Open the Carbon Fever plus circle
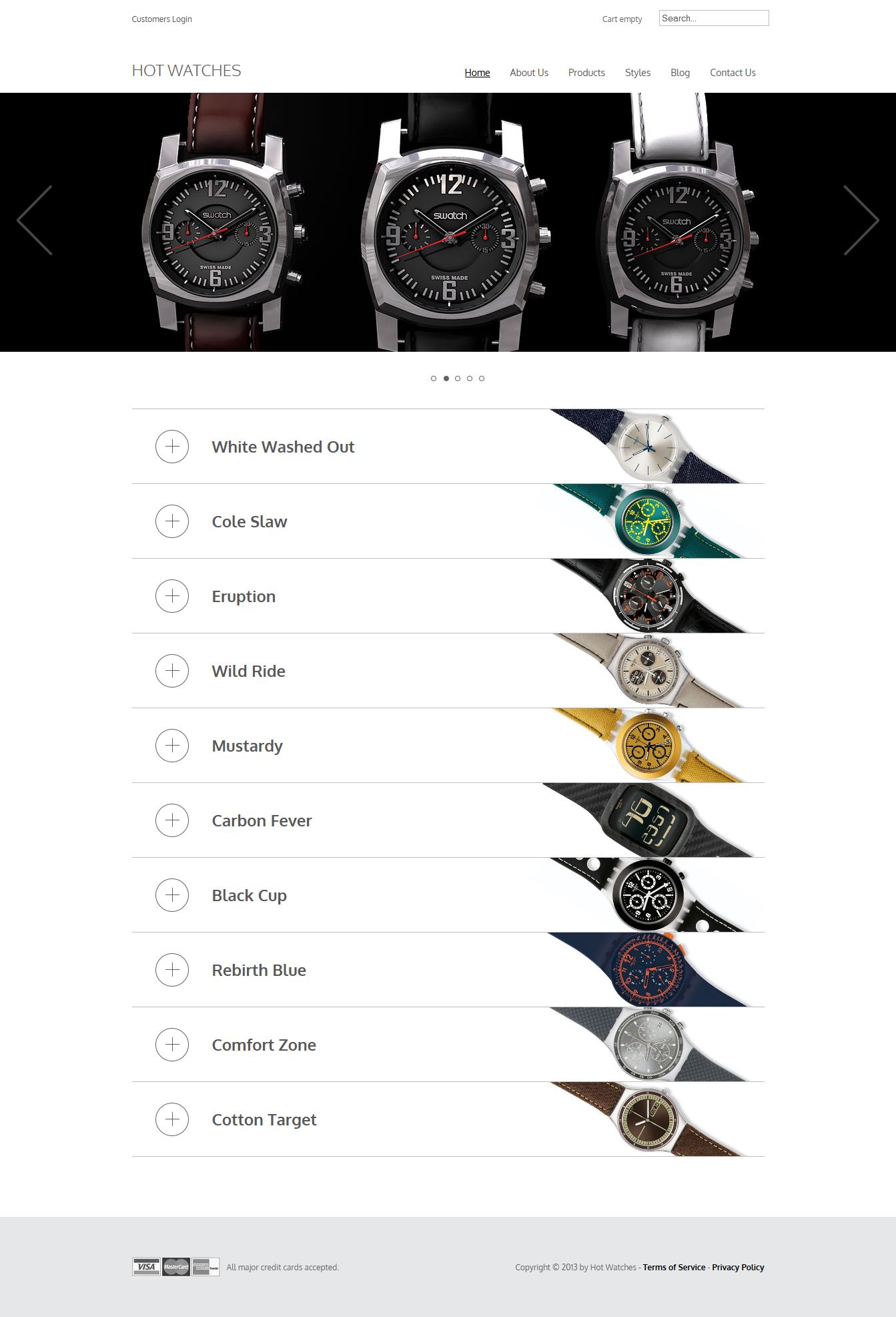 (172, 820)
